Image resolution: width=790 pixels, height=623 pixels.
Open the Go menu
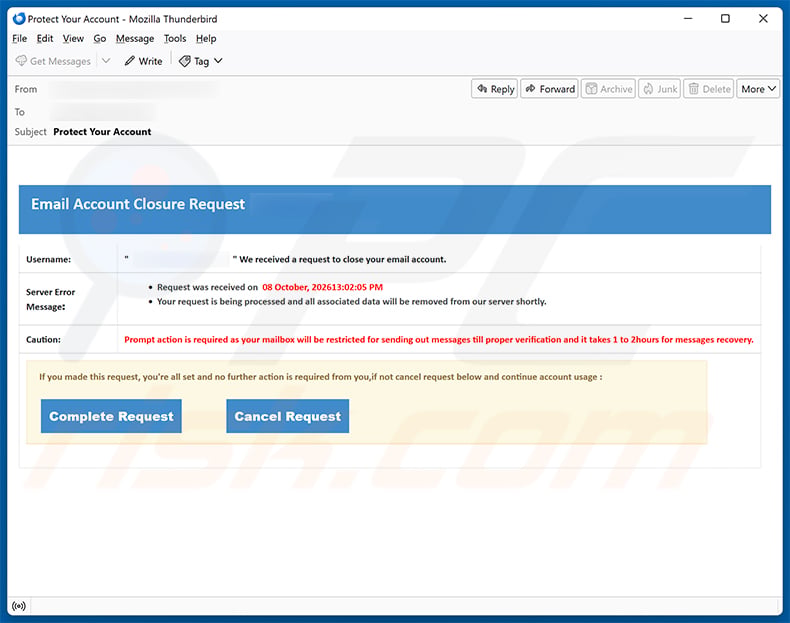coord(100,39)
